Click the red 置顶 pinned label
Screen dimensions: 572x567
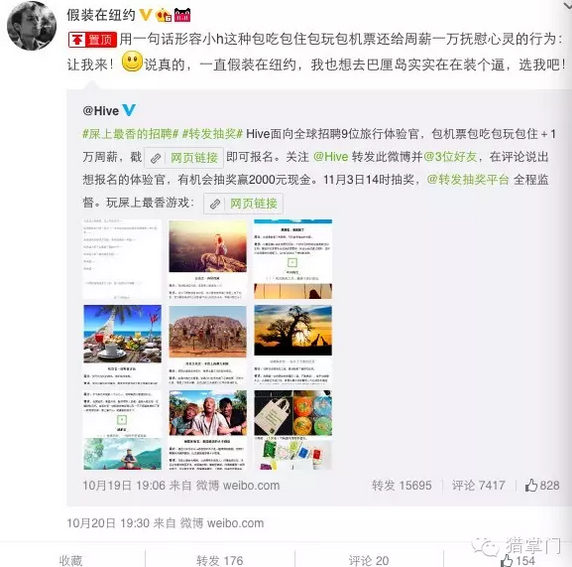(x=92, y=39)
